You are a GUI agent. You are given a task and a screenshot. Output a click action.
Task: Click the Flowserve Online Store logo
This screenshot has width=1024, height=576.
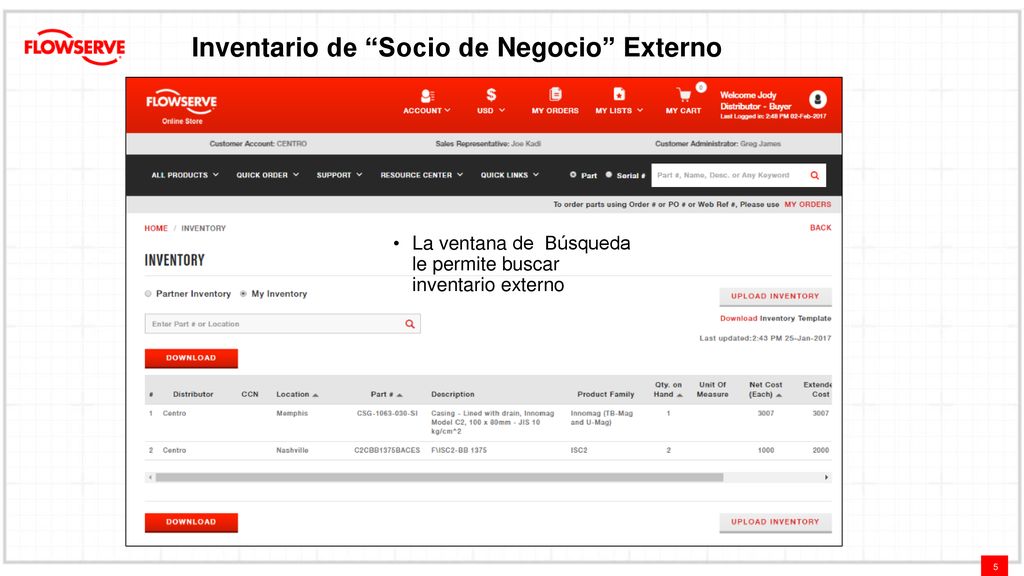point(182,106)
